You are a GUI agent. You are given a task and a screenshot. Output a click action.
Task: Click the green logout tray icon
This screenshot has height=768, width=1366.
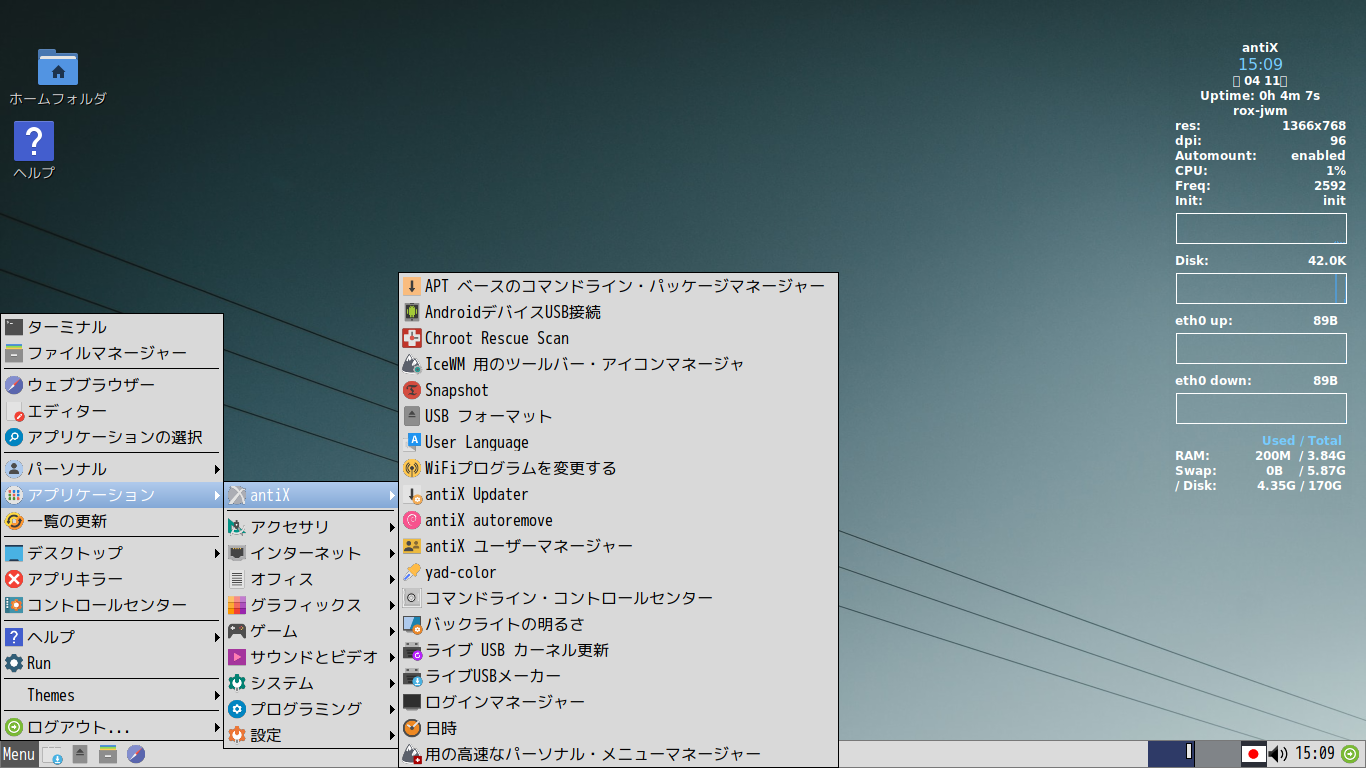pos(1350,754)
